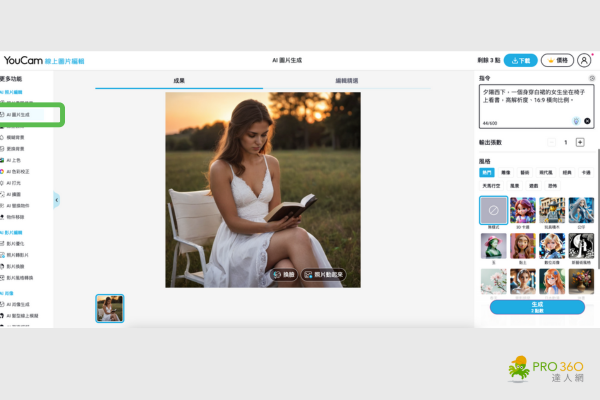Select the 藝術 style category
Screen dimensions: 600x400
tap(525, 173)
